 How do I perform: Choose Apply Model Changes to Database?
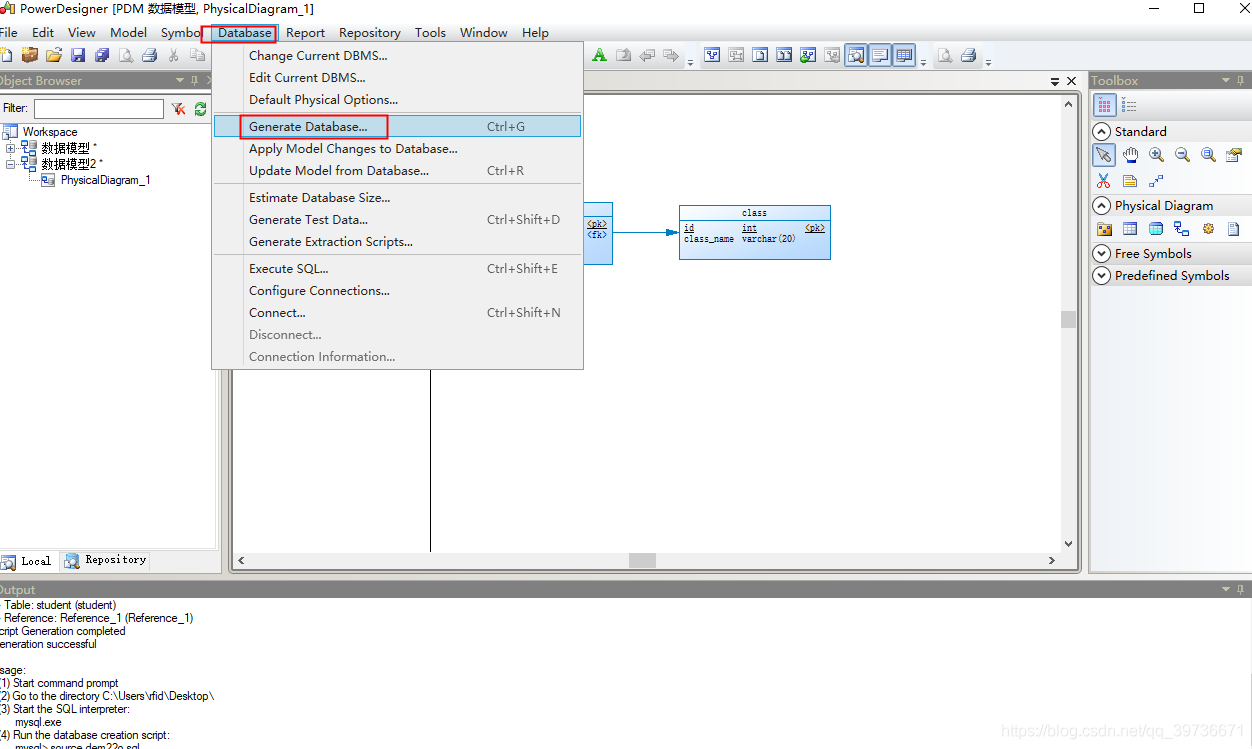coord(397,149)
